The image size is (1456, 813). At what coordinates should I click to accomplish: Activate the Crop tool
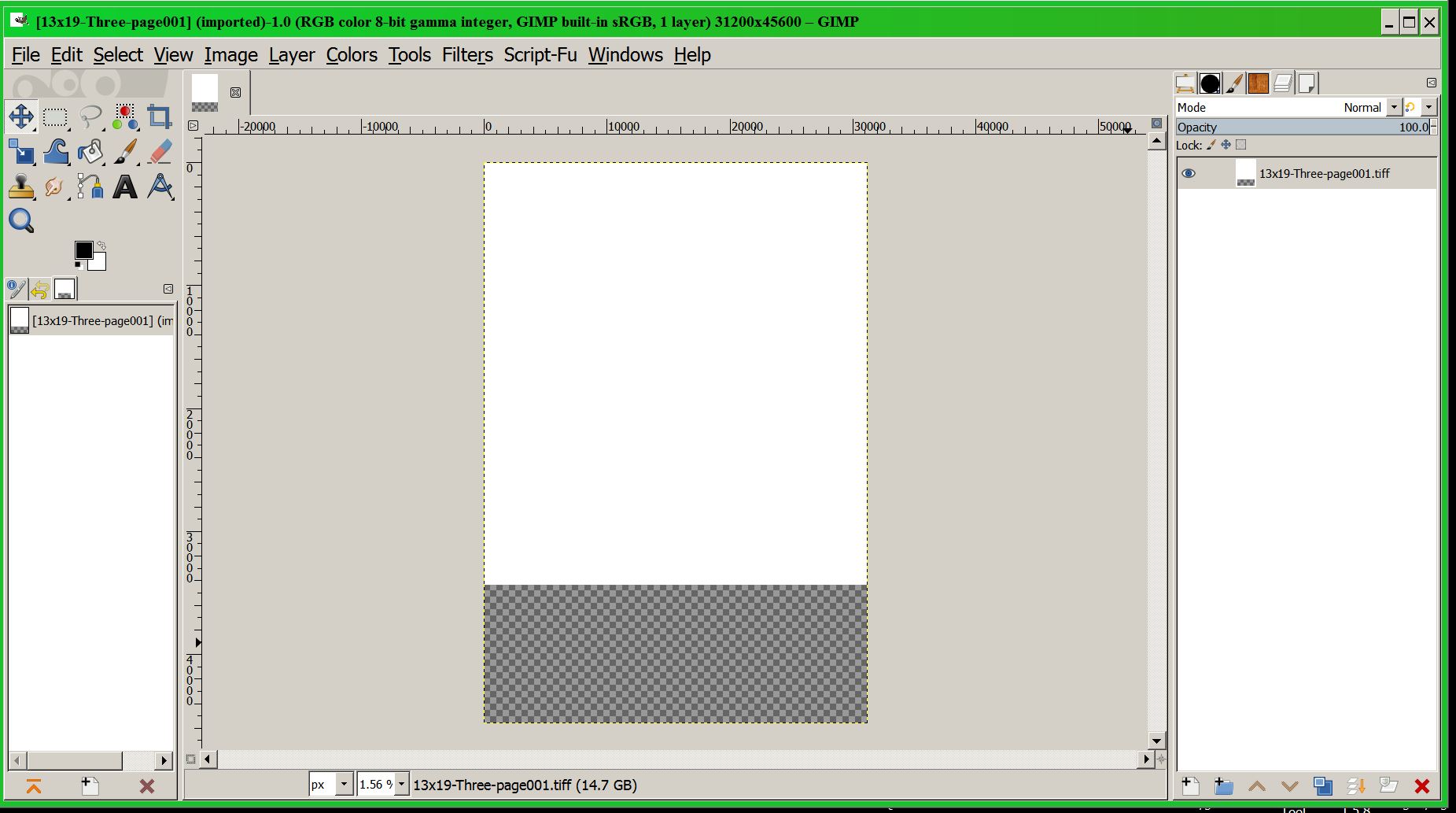[160, 117]
